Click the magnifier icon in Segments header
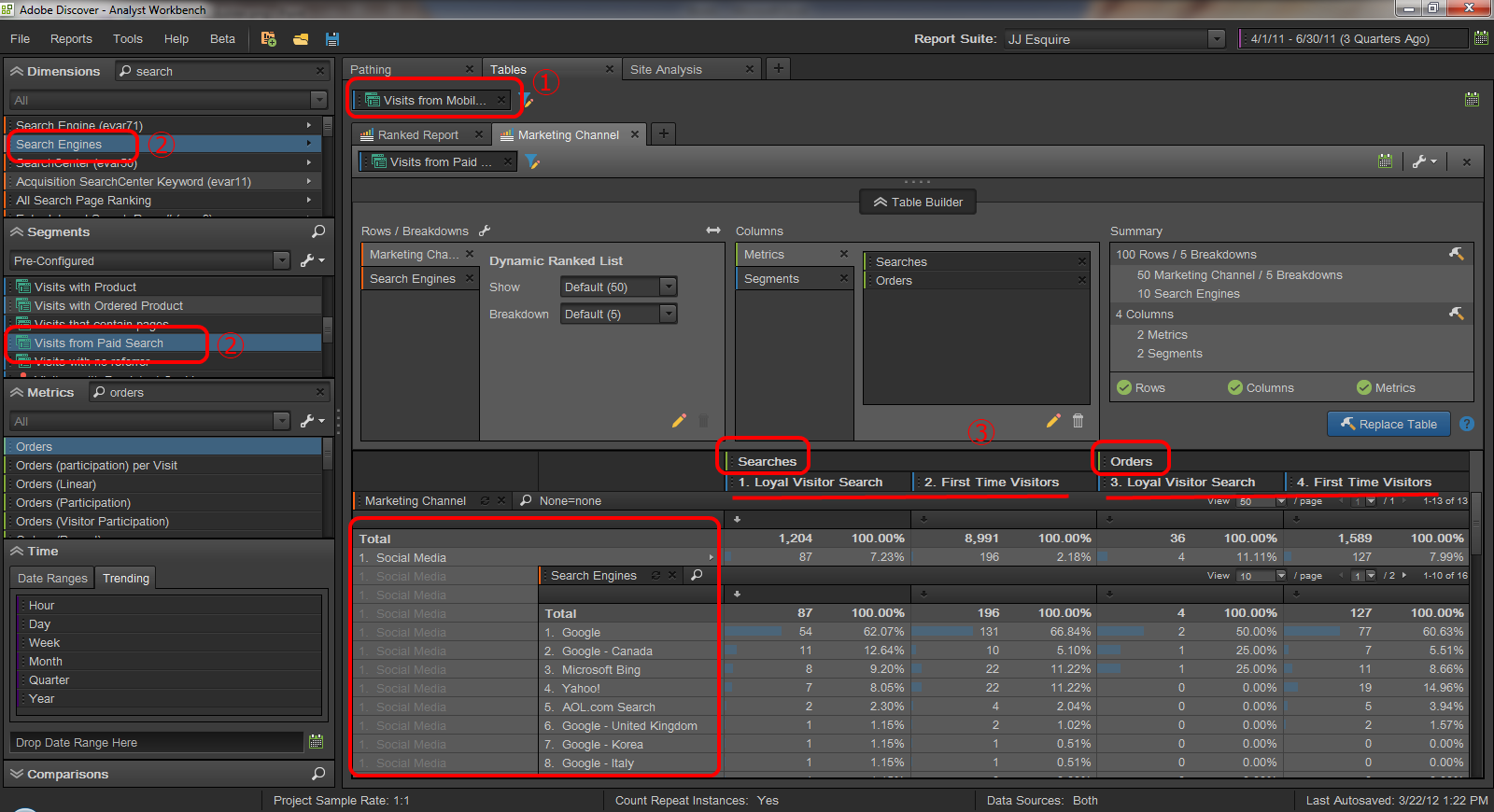The width and height of the screenshot is (1494, 812). pyautogui.click(x=318, y=231)
